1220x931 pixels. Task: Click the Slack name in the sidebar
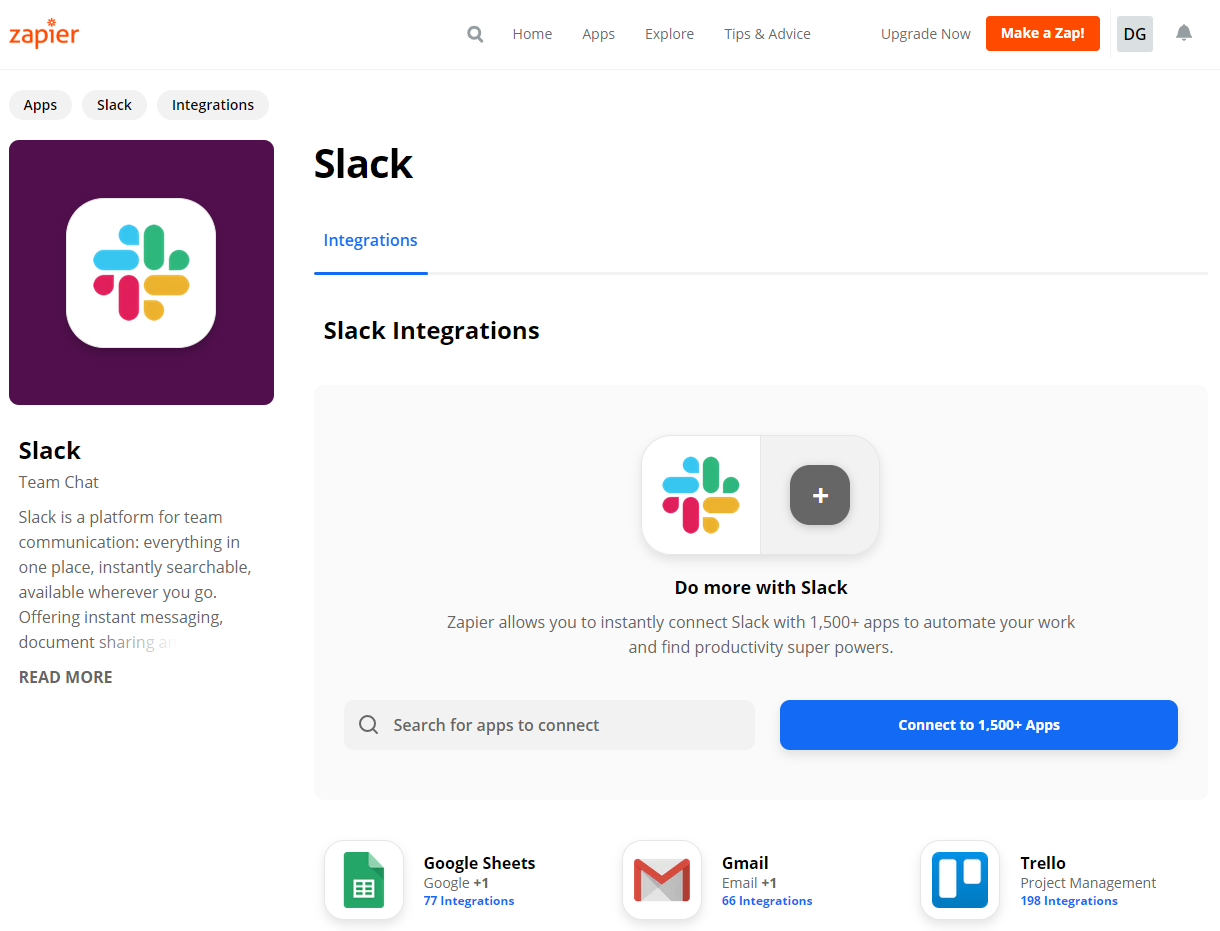49,450
